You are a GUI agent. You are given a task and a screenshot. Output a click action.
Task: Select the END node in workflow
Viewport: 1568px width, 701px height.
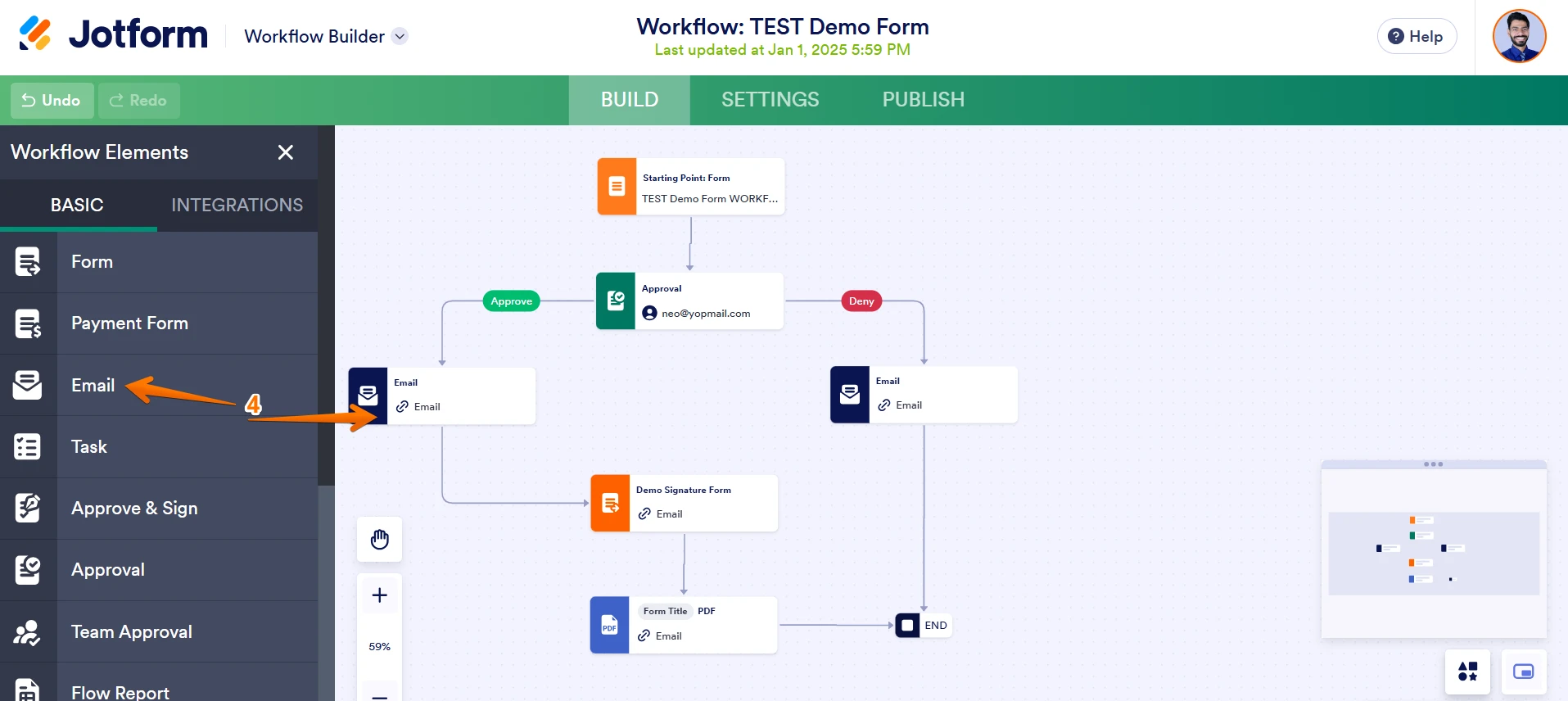coord(923,626)
